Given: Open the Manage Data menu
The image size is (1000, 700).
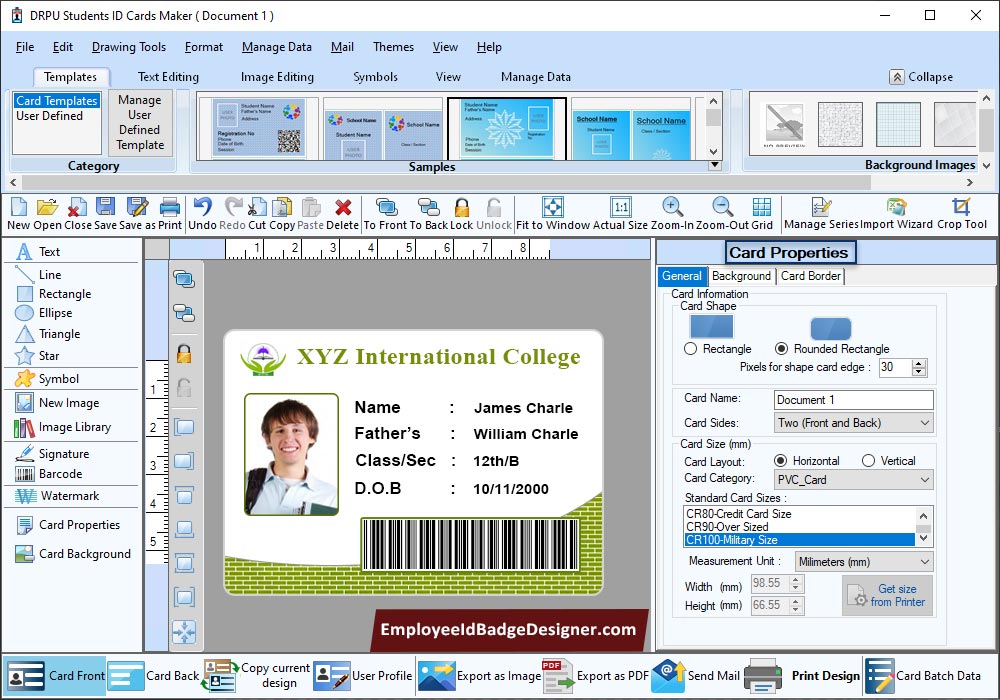Looking at the screenshot, I should tap(277, 47).
